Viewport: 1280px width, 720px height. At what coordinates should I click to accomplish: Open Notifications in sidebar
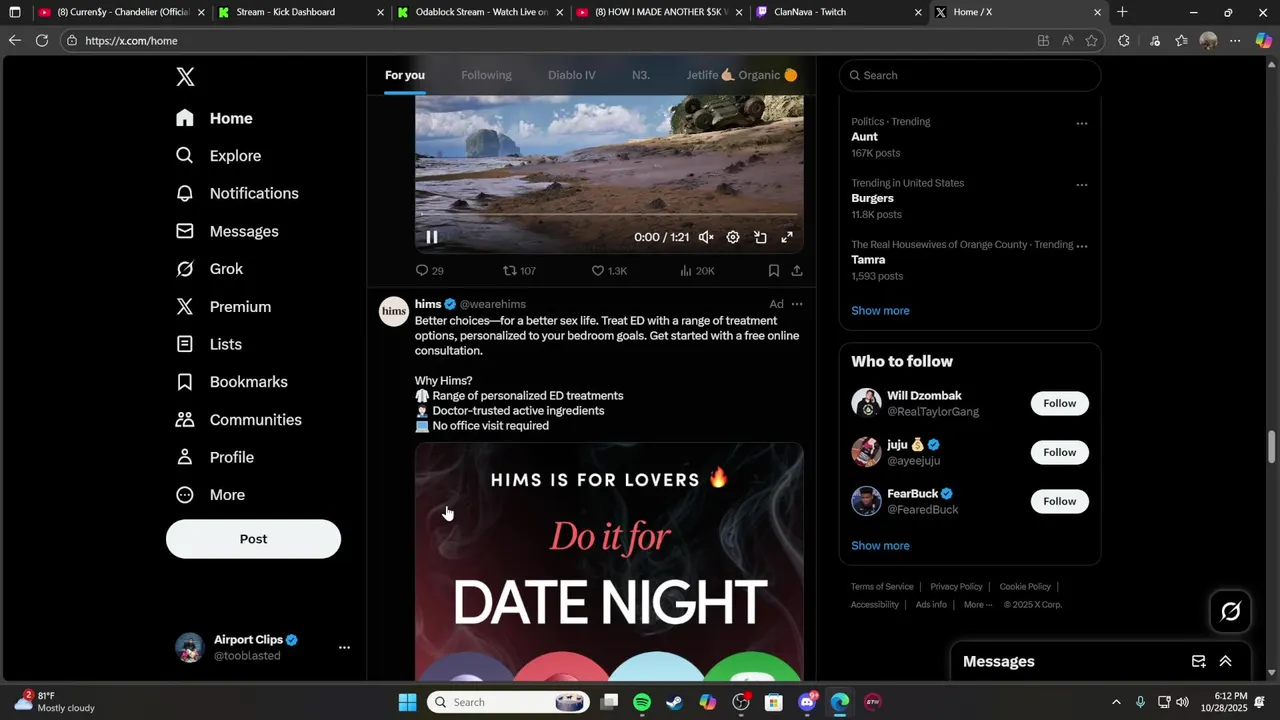(237, 193)
